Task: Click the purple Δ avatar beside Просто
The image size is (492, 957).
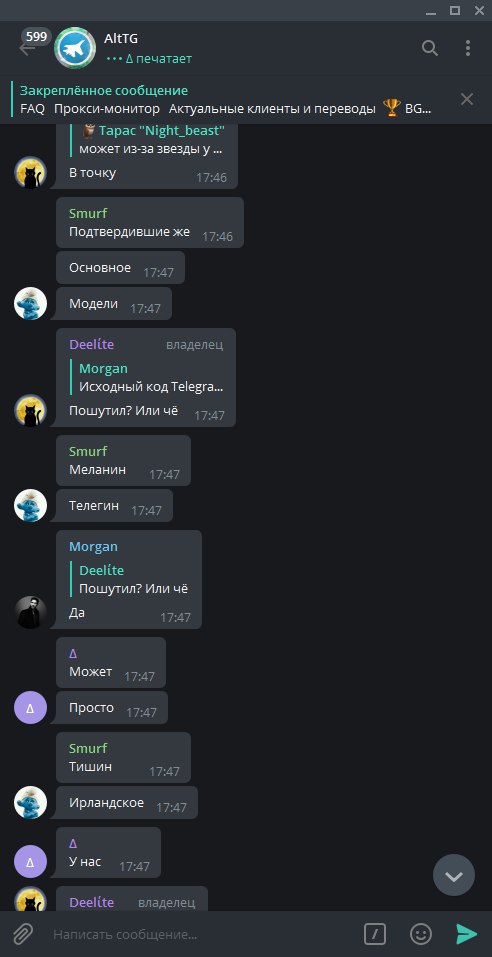Action: (31, 708)
